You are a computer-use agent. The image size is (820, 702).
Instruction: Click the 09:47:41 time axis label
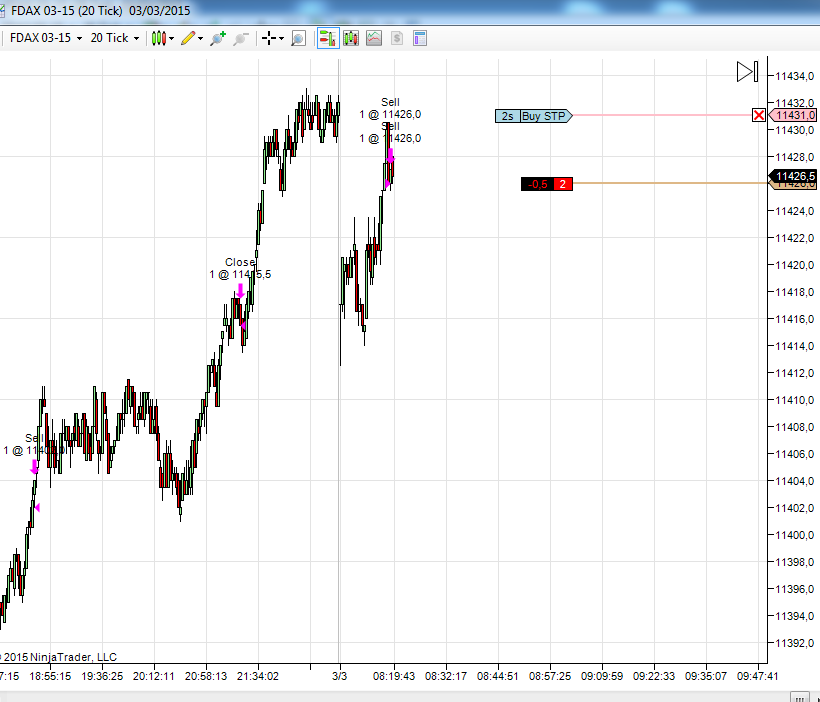757,676
